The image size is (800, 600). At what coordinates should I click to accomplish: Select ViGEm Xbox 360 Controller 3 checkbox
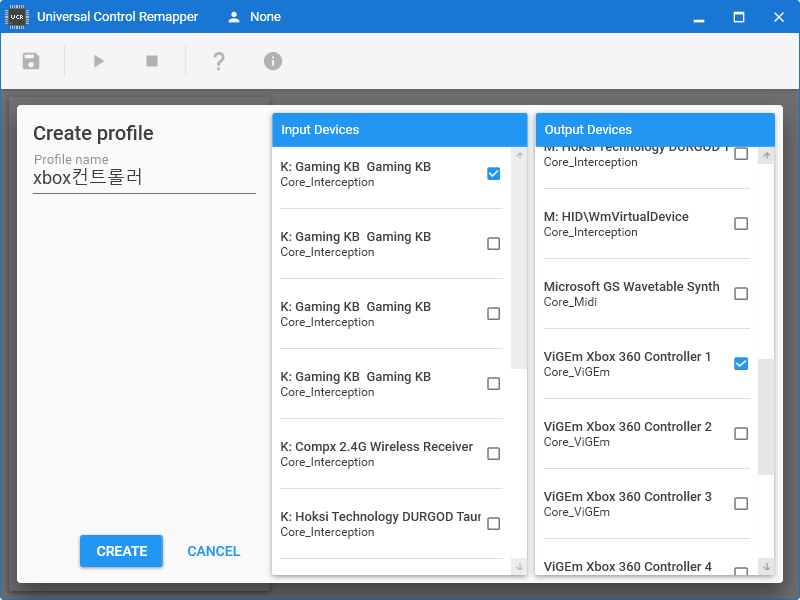(741, 504)
